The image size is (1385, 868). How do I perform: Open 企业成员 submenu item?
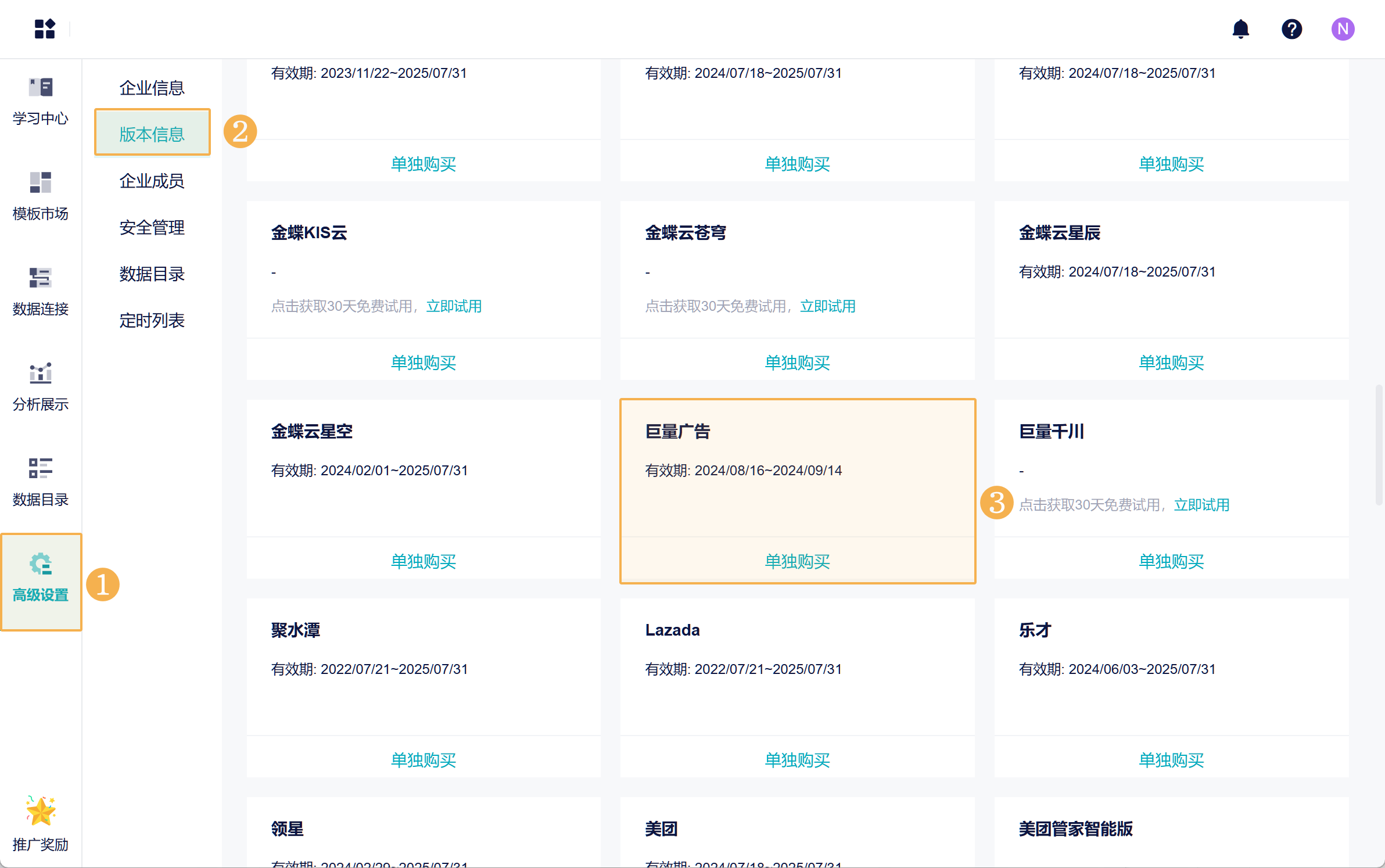pos(152,181)
